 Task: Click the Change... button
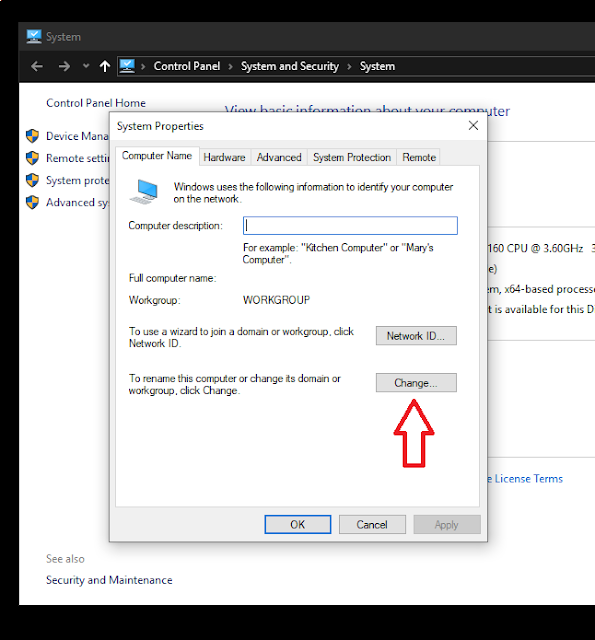pos(416,383)
